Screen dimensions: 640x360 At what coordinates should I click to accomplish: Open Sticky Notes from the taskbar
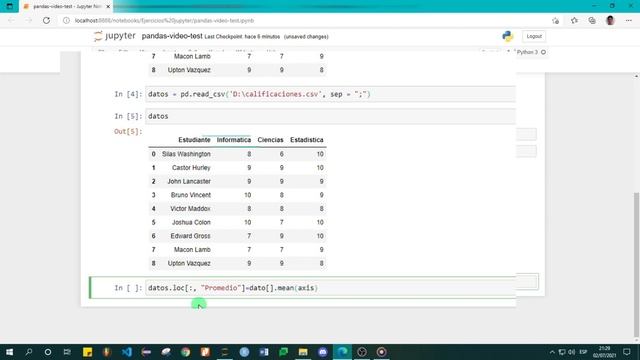pos(87,352)
